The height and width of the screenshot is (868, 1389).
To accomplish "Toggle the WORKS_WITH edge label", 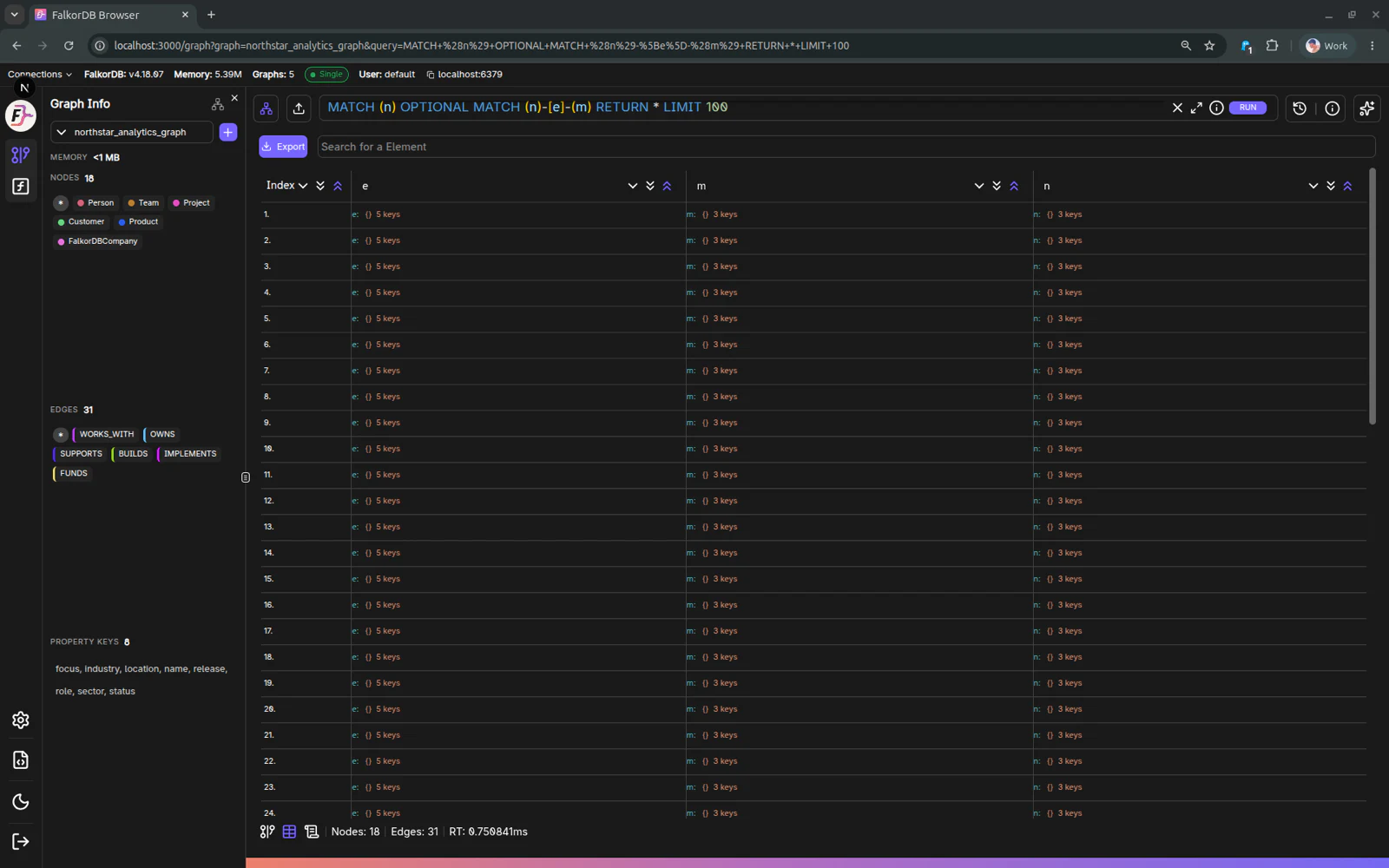I will (x=105, y=434).
